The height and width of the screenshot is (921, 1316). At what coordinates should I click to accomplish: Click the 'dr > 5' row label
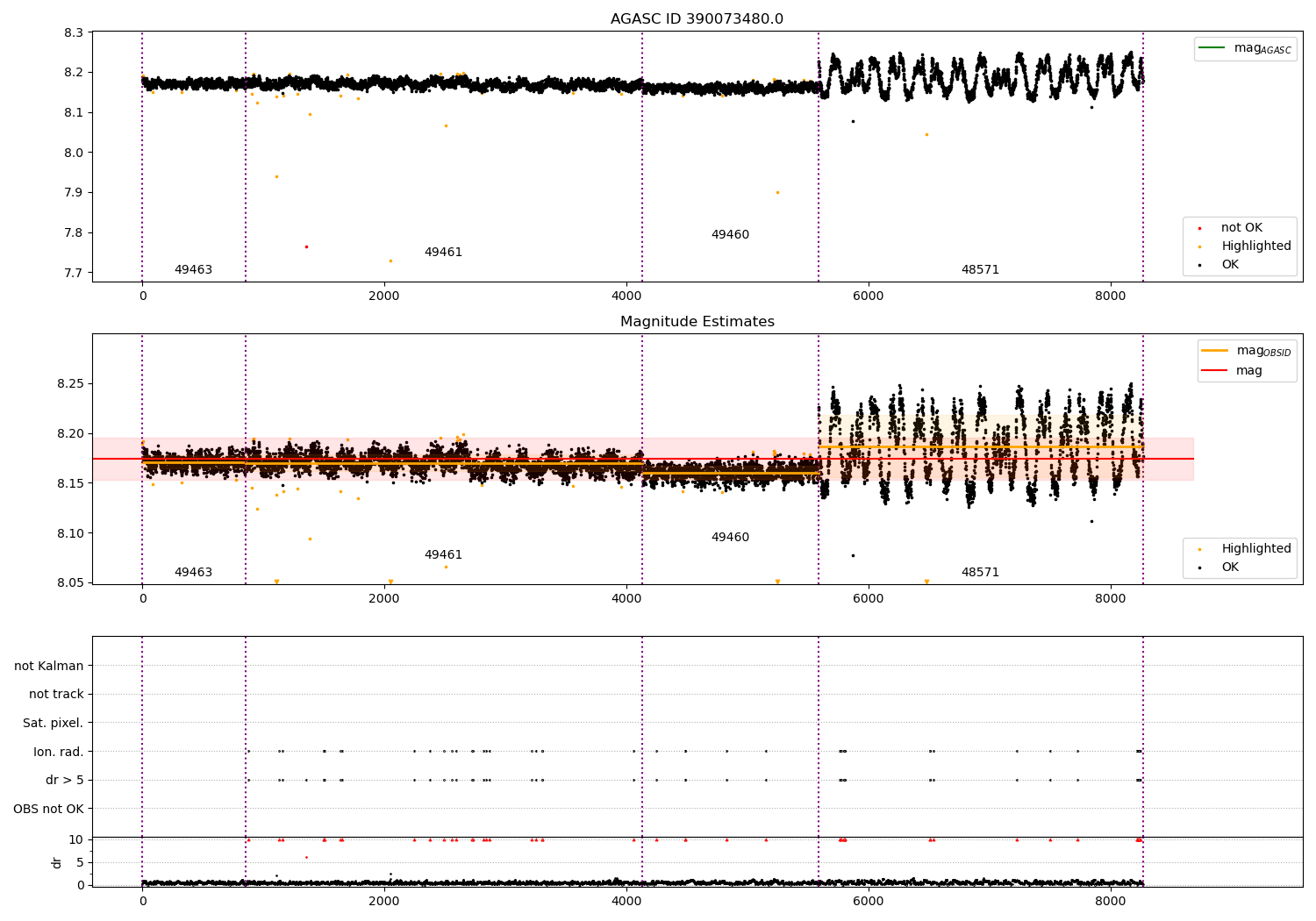click(x=65, y=780)
